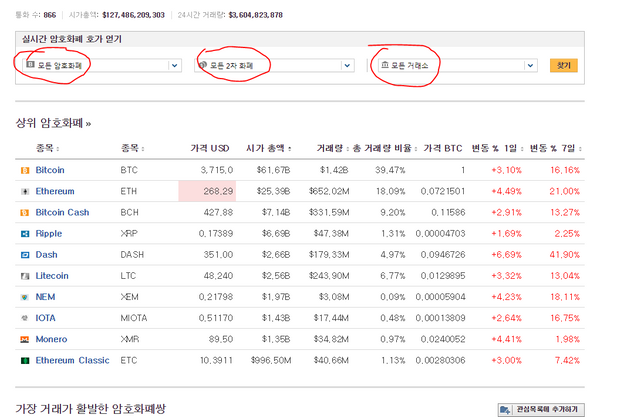Click the Bitcoin coin icon
The width and height of the screenshot is (640, 417).
coord(25,170)
